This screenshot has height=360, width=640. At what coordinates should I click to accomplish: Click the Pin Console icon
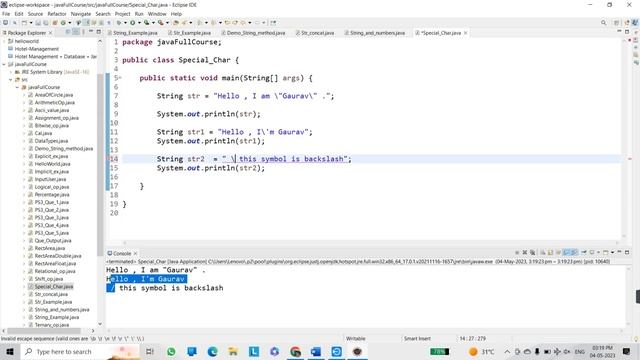point(584,253)
